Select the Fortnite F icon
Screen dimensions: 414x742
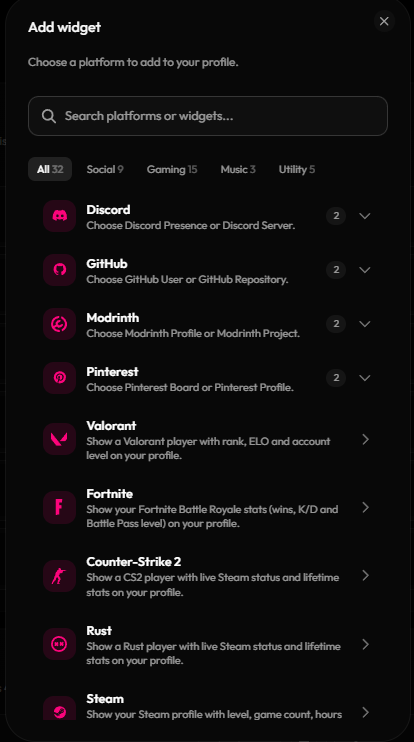(60, 507)
